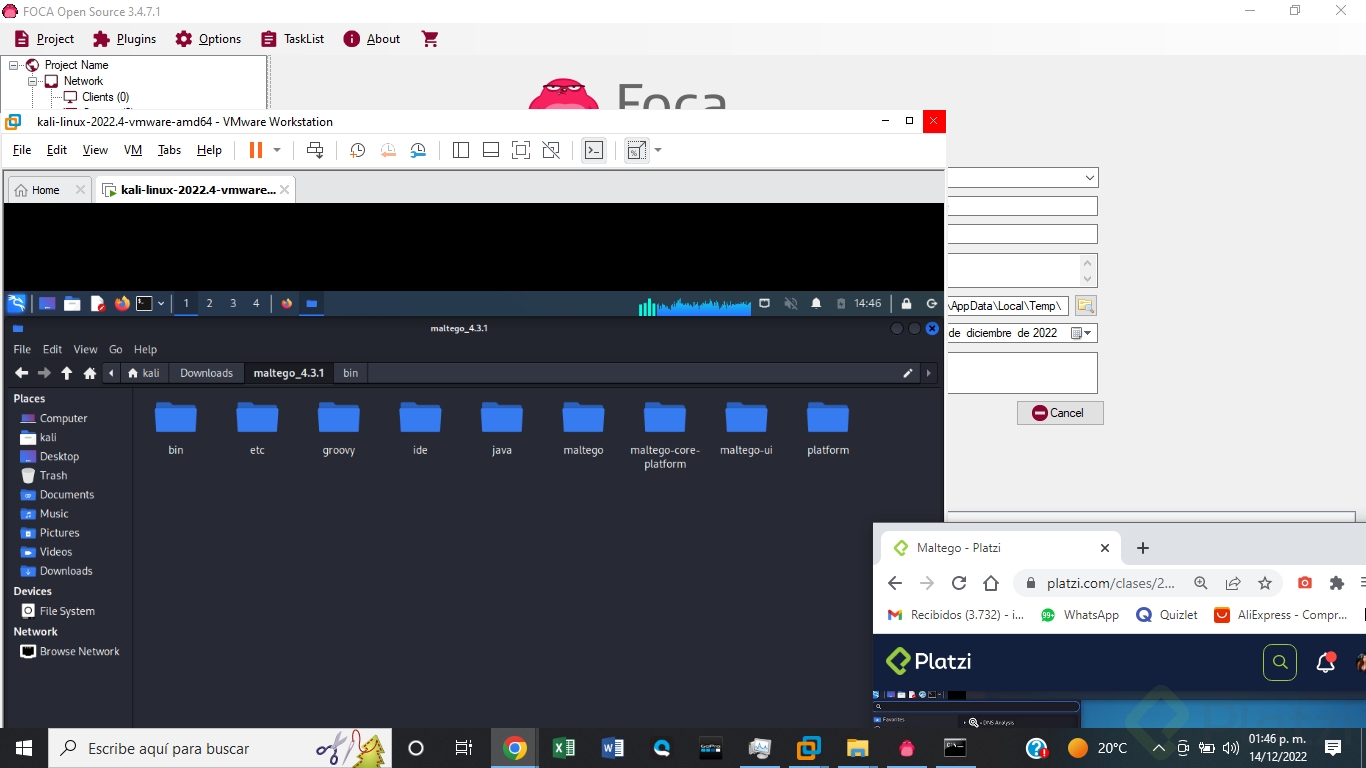The image size is (1366, 768).
Task: Bookmark the Platzi page with the star icon
Action: pyautogui.click(x=1265, y=583)
